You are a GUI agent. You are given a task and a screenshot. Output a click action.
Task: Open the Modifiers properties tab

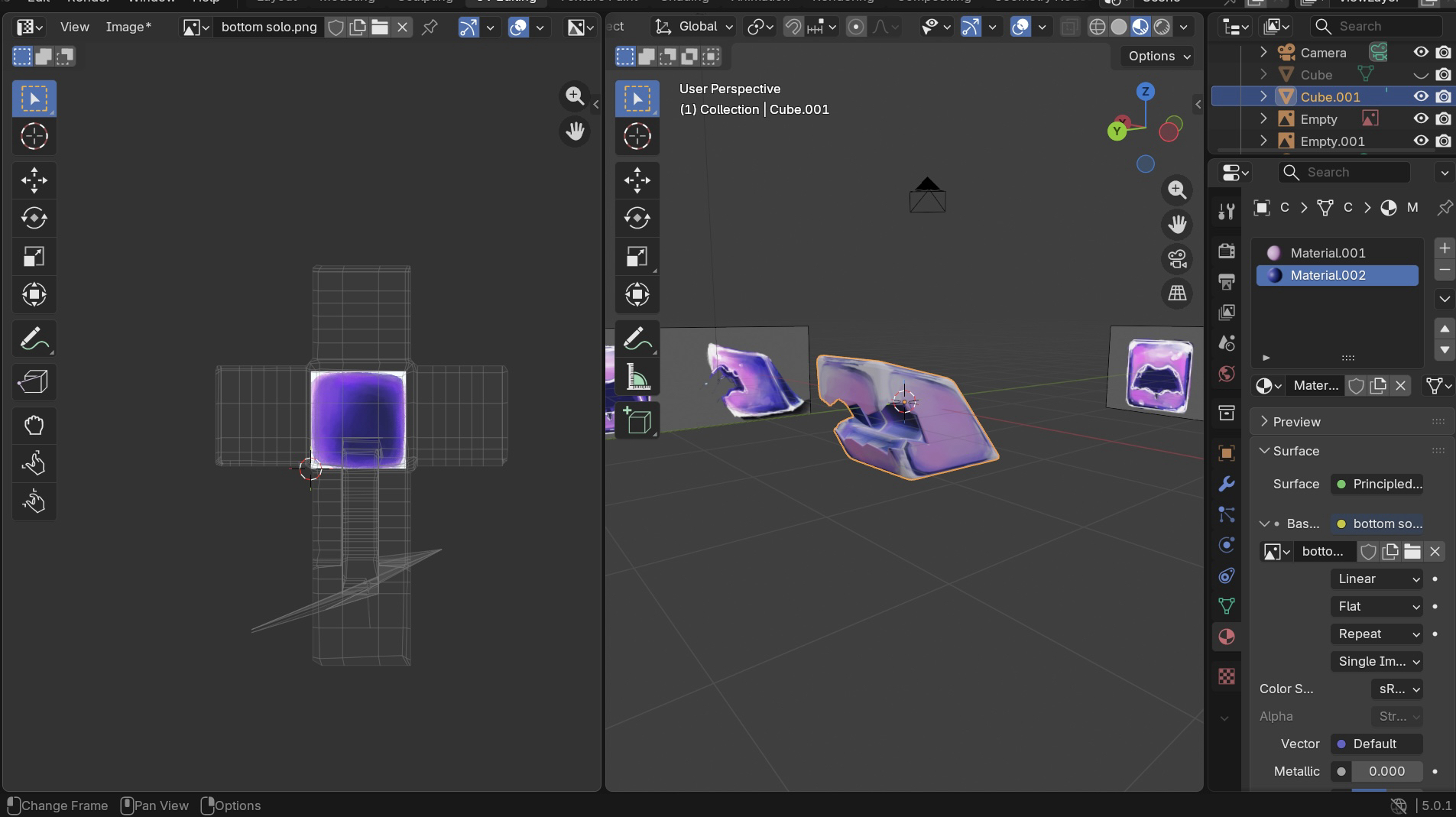(1227, 484)
